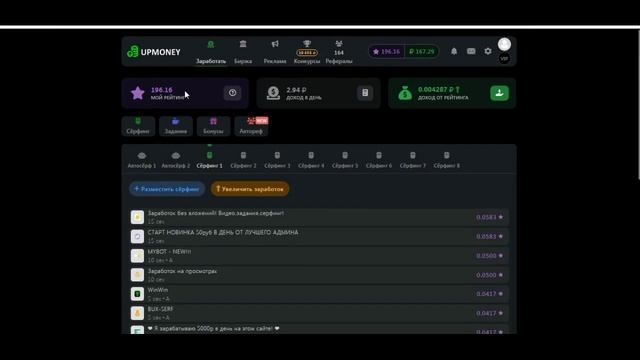Image resolution: width=640 pixels, height=360 pixels.
Task: Click the thumbnail of MYBOT task
Action: point(137,256)
